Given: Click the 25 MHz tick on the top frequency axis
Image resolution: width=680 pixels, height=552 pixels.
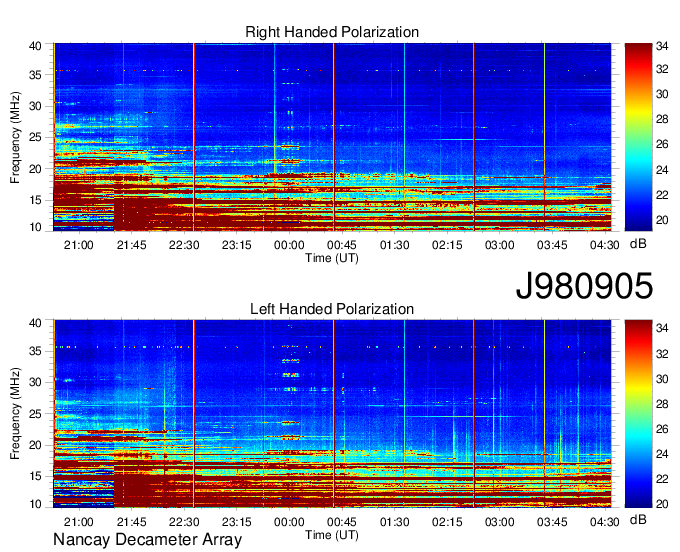Looking at the screenshot, I should pyautogui.click(x=35, y=137).
